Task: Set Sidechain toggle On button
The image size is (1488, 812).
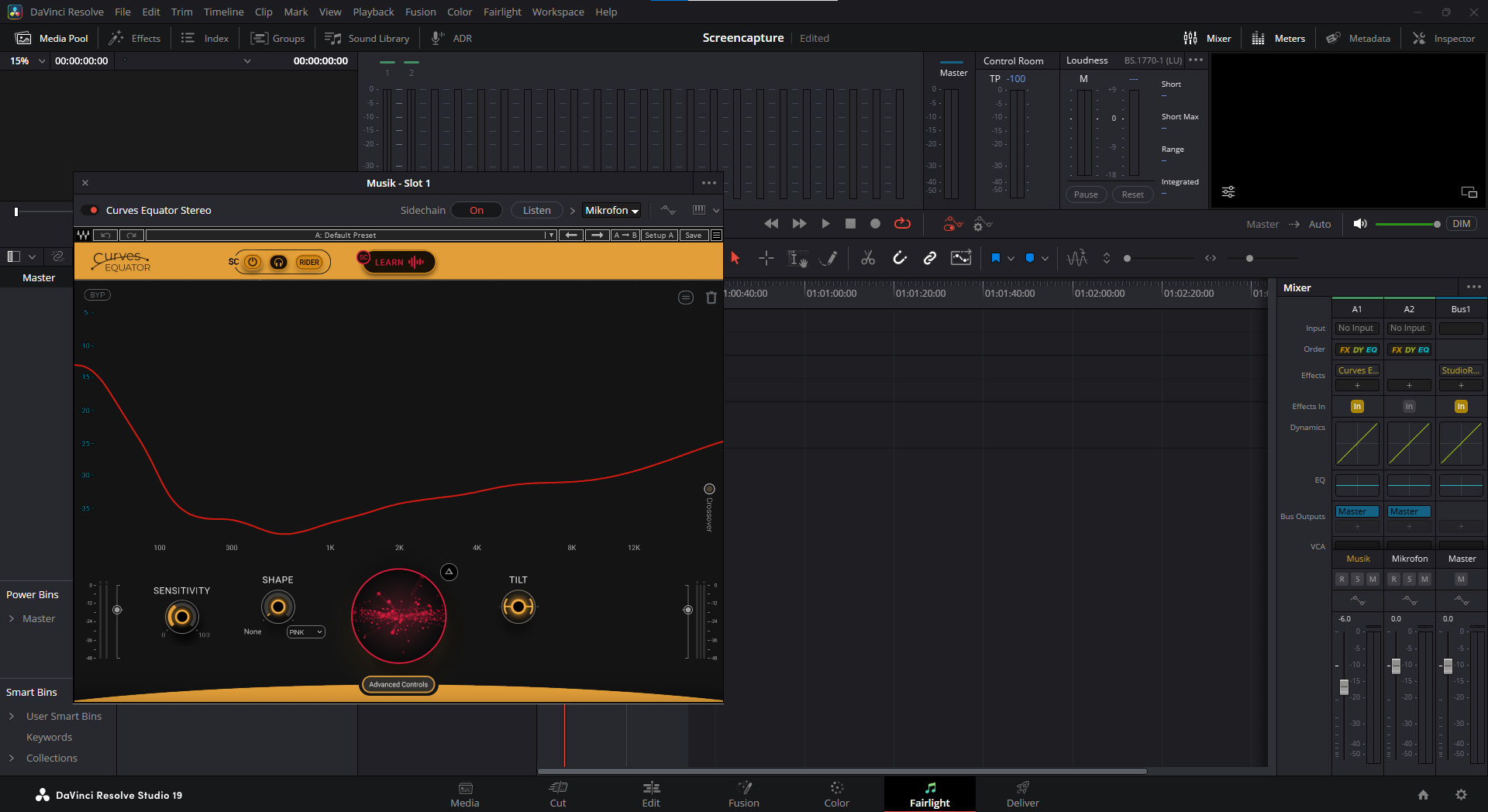Action: pos(477,210)
